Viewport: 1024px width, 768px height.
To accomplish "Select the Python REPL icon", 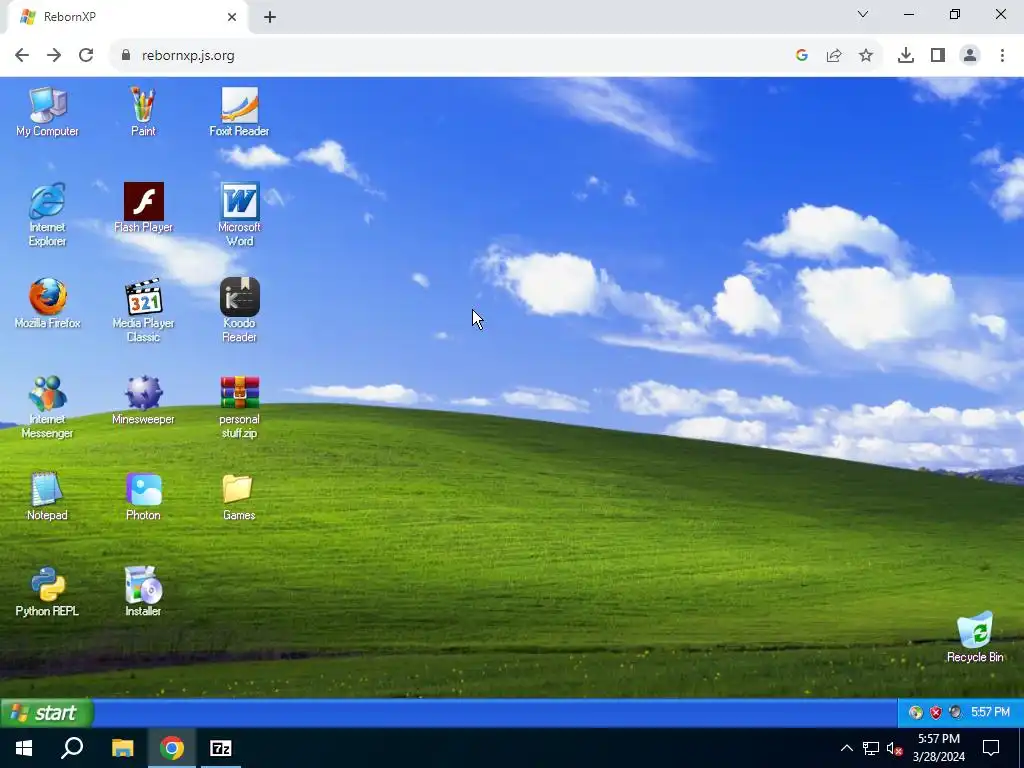I will (47, 592).
